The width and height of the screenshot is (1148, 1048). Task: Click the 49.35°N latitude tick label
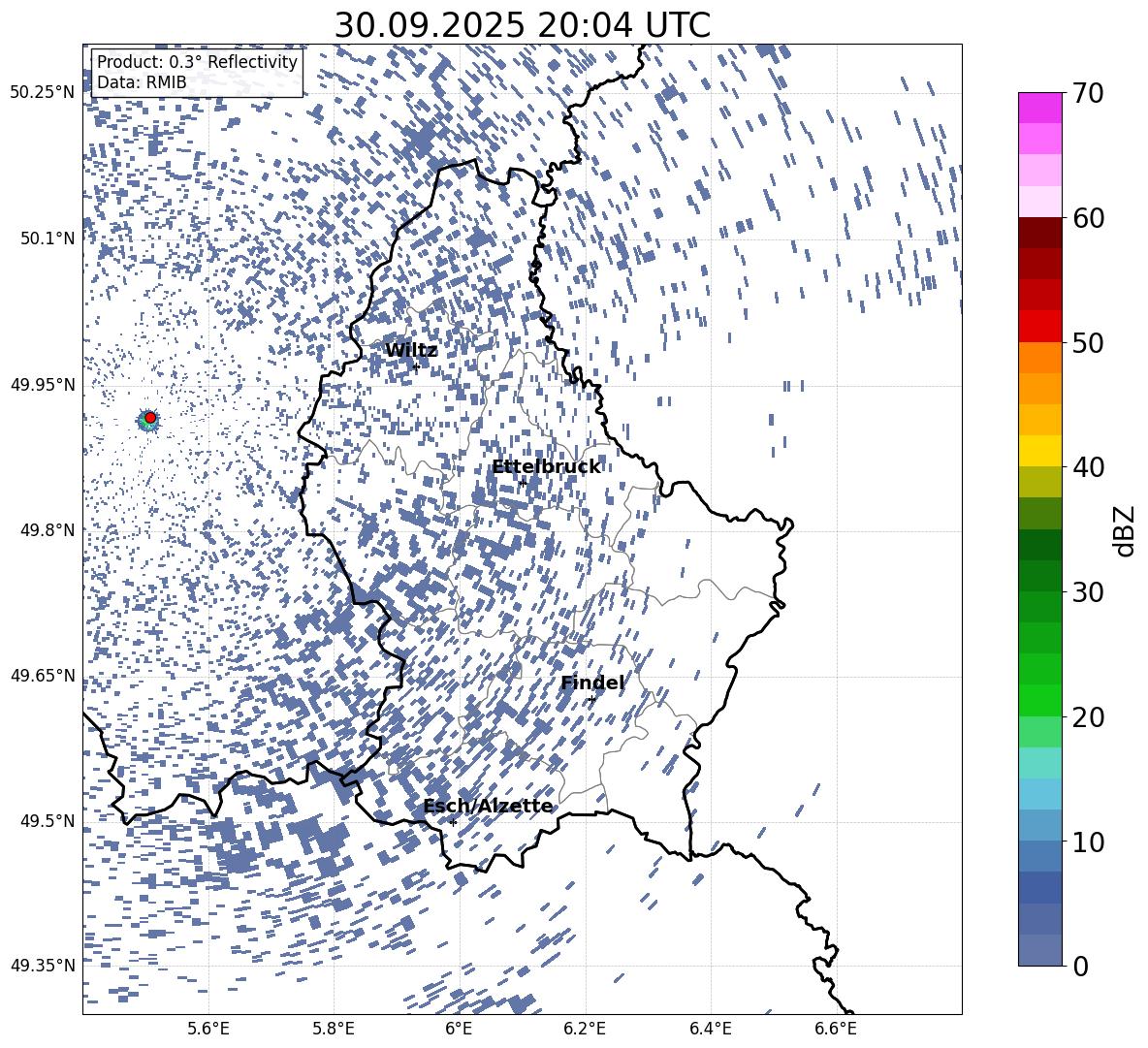[x=42, y=966]
